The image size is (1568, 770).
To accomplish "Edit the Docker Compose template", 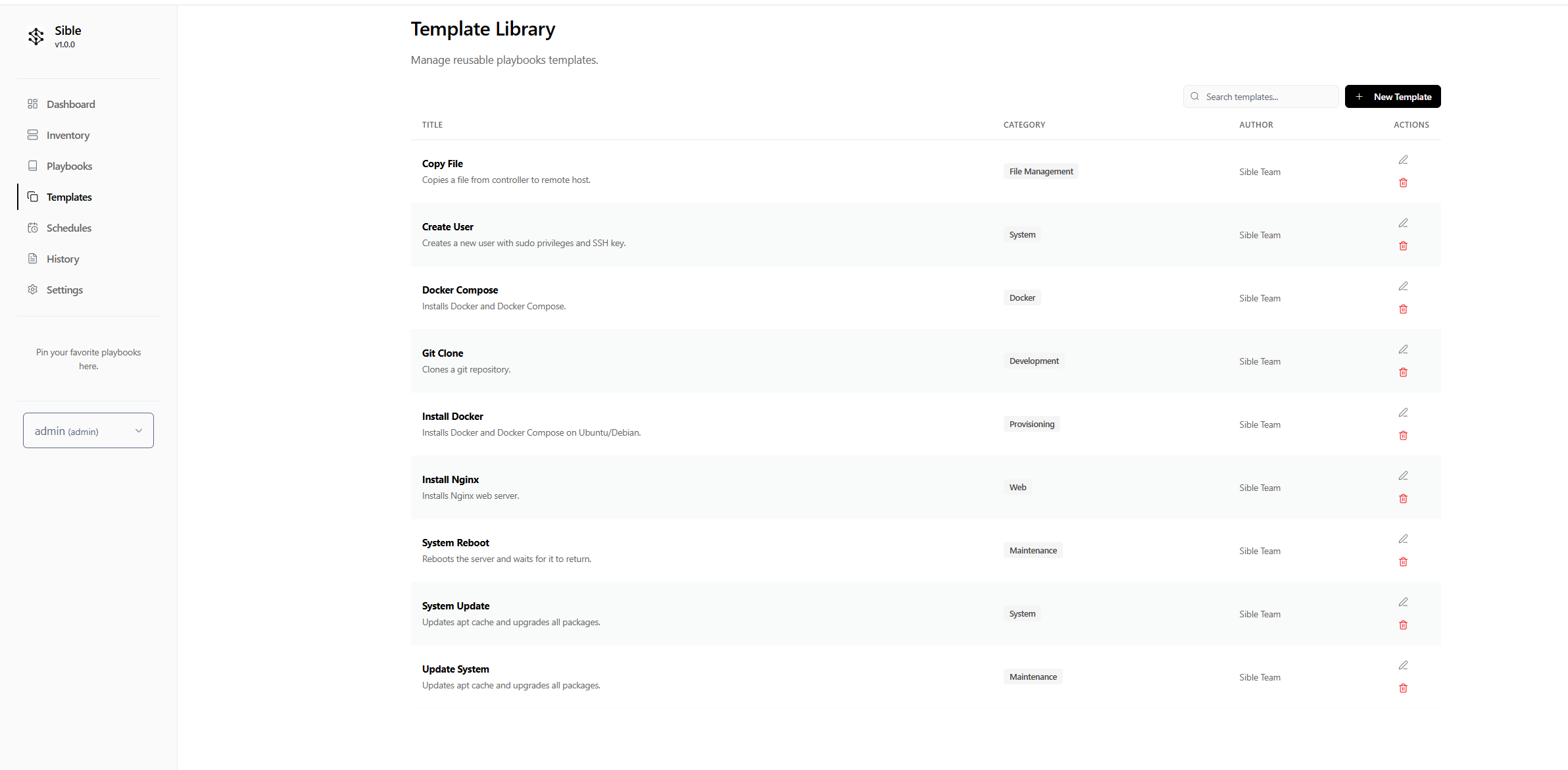I will pos(1403,286).
